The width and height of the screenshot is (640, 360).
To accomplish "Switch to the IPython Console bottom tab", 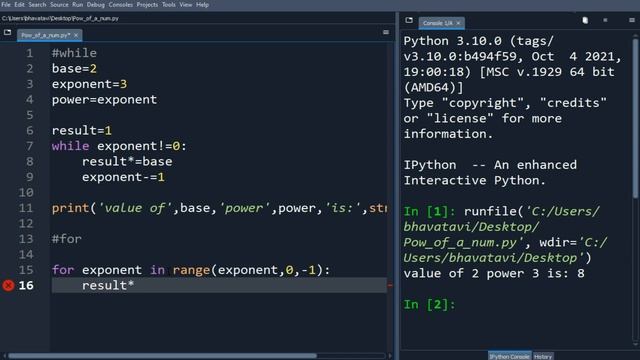I will [x=509, y=356].
